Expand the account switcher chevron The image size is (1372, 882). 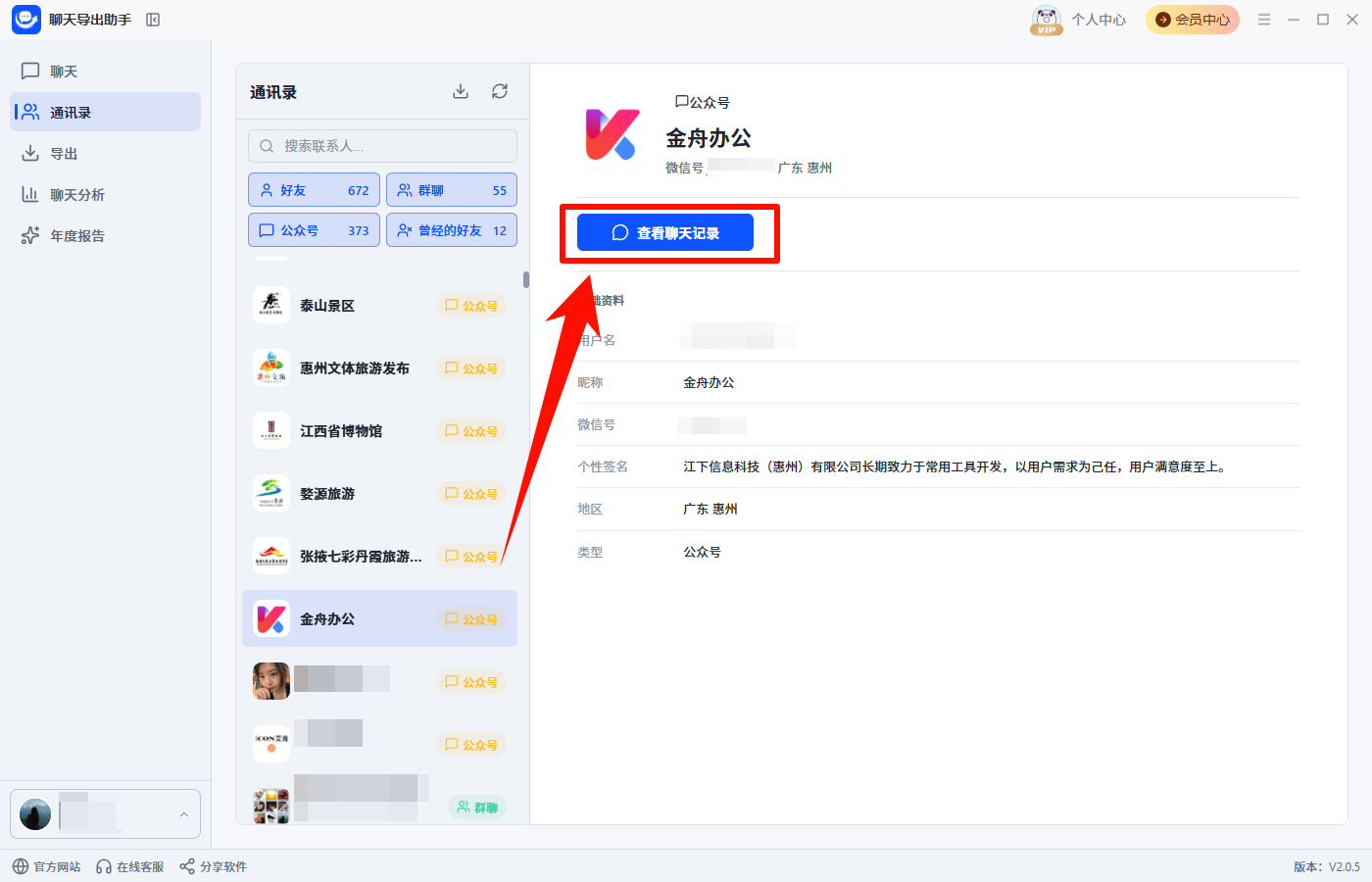coord(183,814)
